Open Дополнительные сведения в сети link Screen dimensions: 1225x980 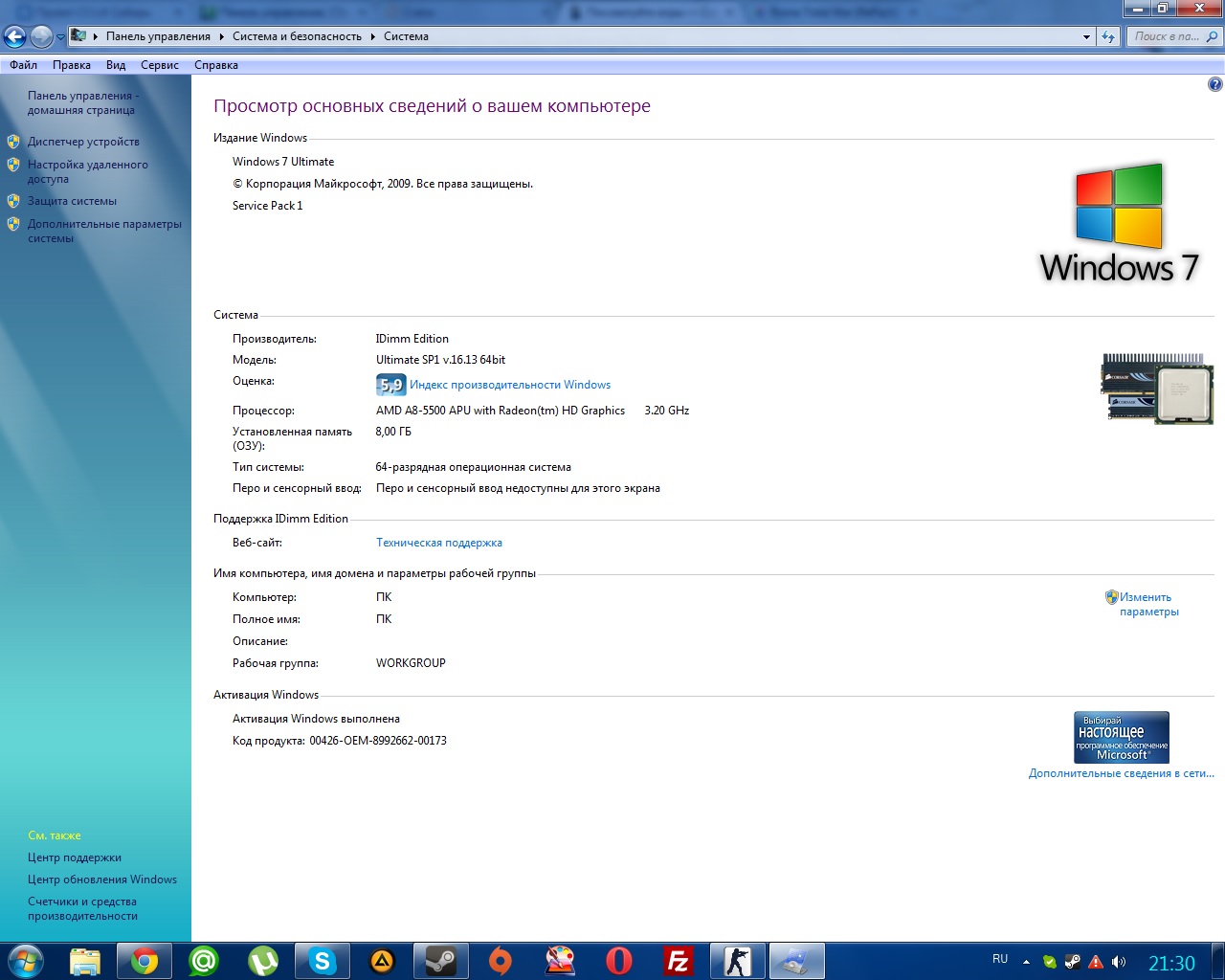(1122, 773)
